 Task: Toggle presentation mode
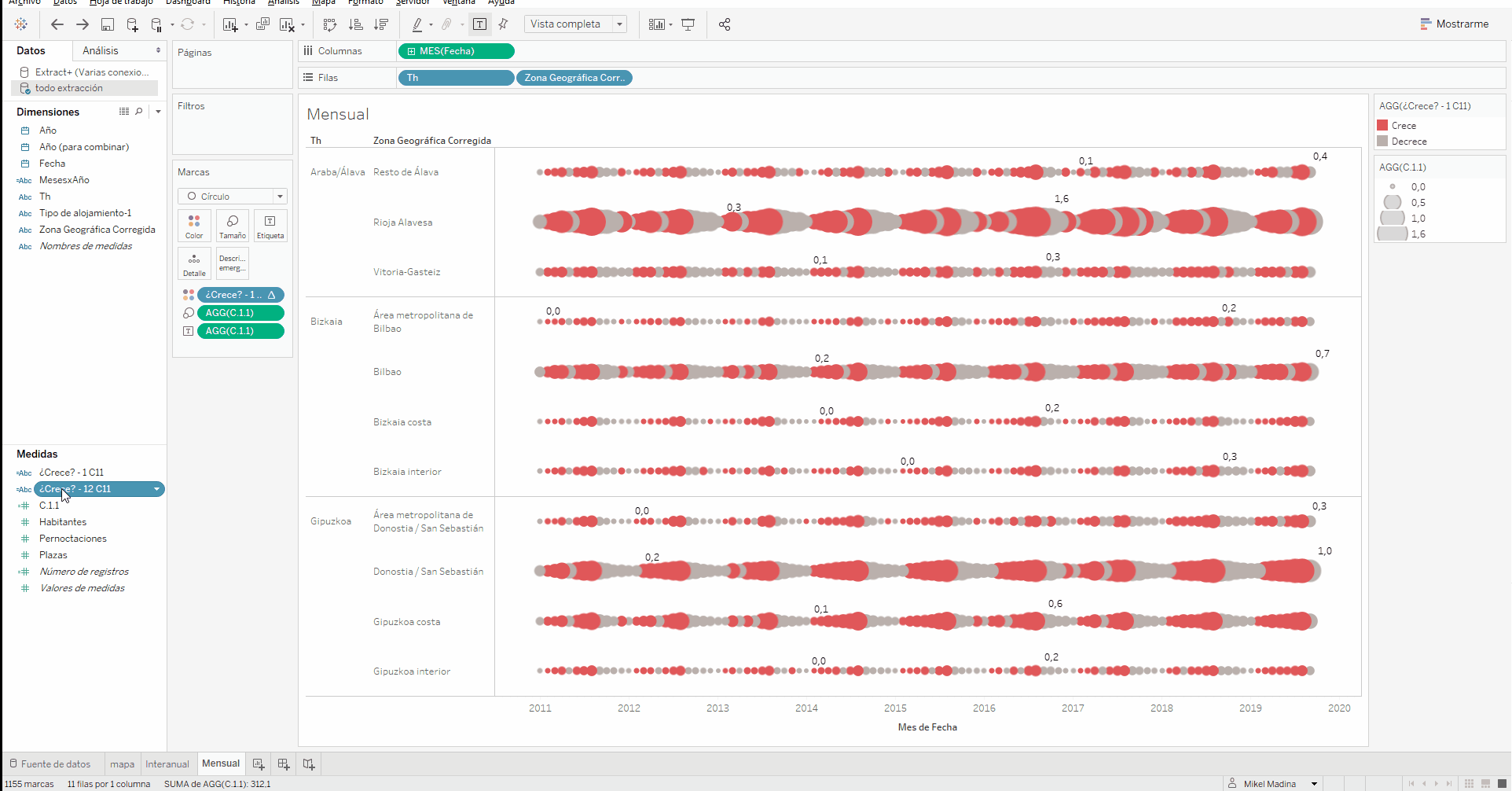click(688, 24)
